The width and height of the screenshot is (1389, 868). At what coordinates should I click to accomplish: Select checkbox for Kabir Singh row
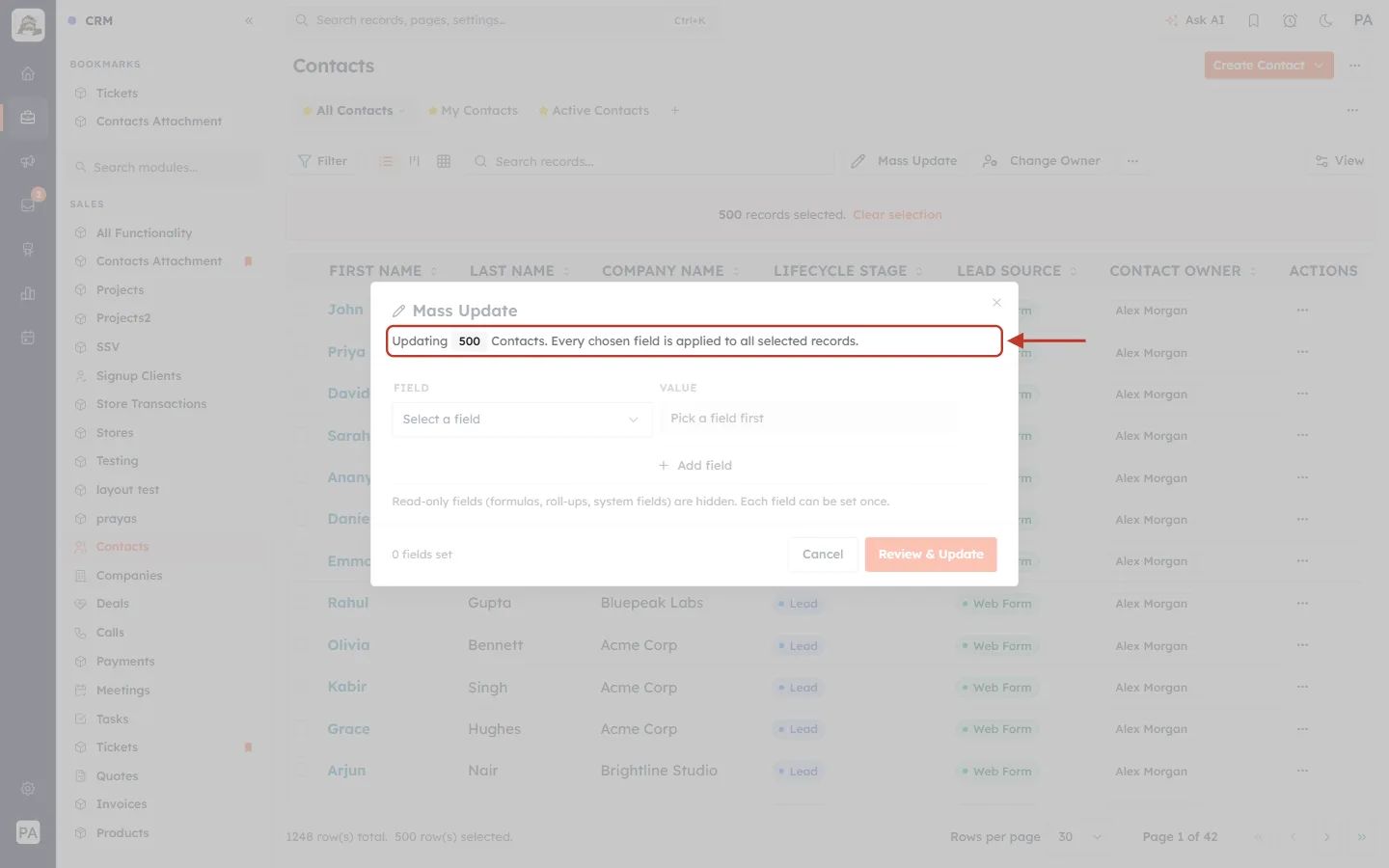302,687
